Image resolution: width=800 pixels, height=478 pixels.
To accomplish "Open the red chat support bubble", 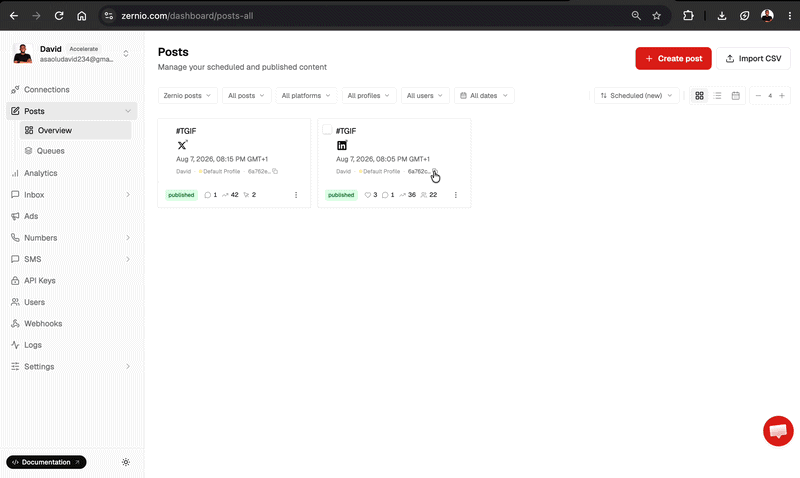I will tap(778, 431).
